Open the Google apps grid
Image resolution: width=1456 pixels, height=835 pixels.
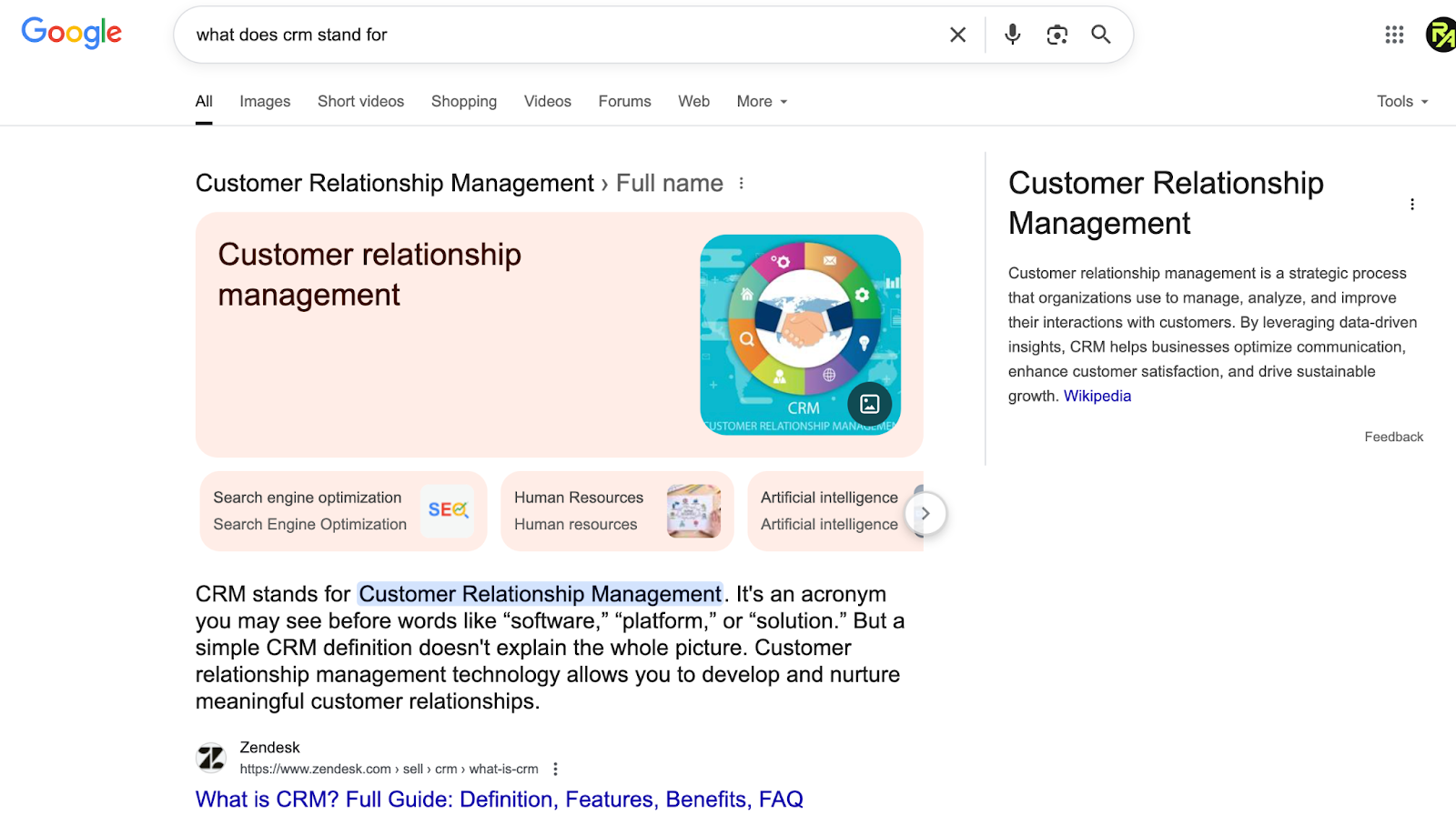[x=1394, y=35]
